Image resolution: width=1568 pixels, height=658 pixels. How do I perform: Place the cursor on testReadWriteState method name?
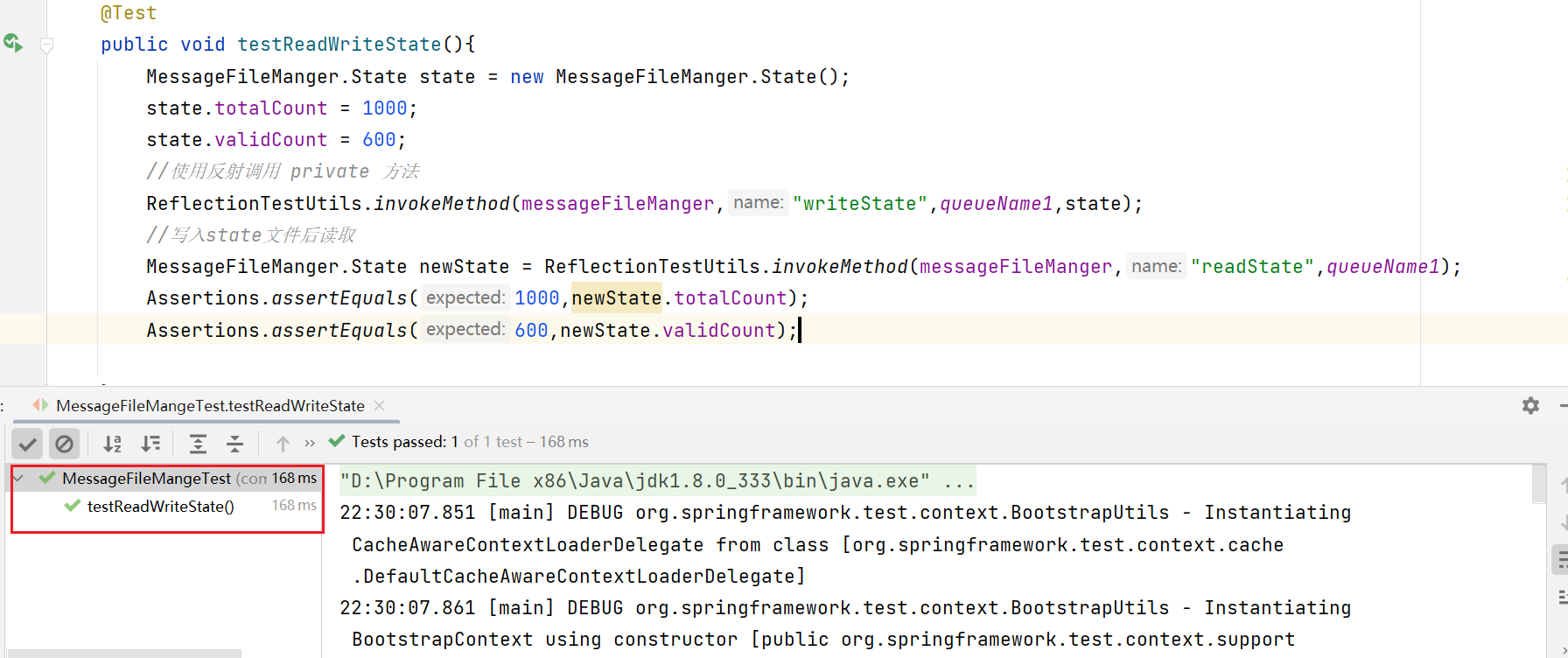[339, 45]
